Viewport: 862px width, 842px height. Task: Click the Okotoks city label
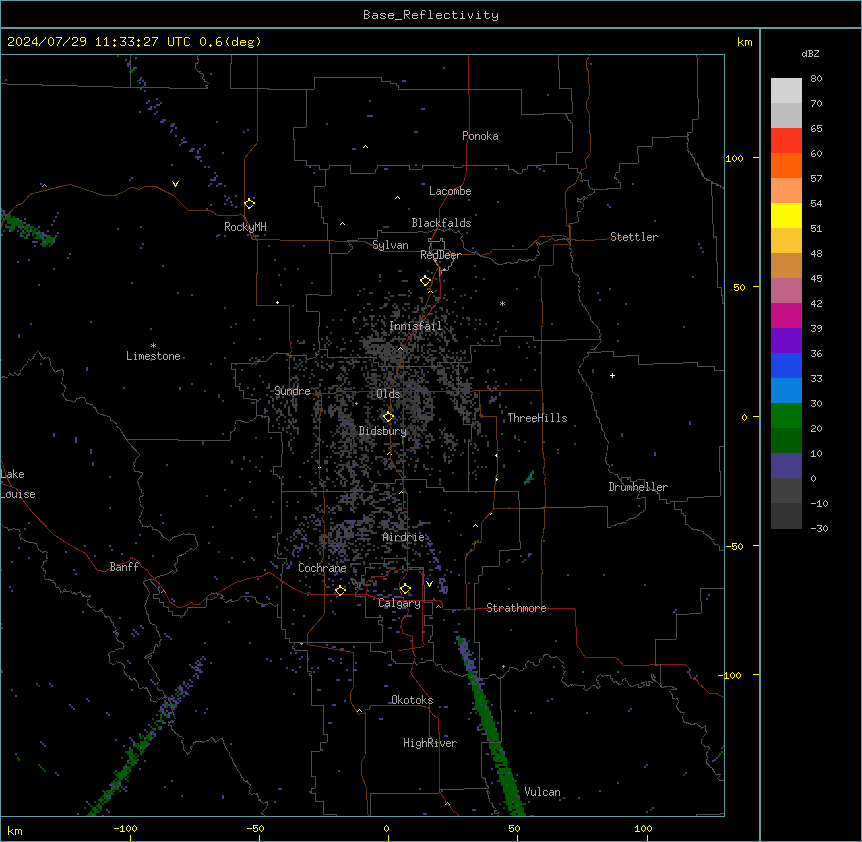tap(412, 700)
